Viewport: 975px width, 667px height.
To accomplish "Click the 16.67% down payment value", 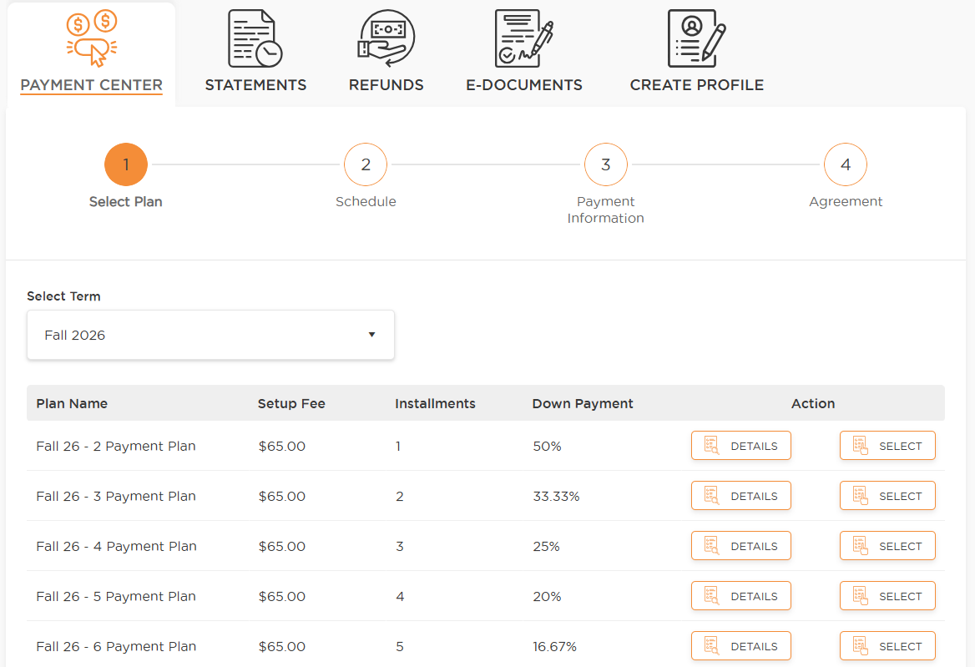I will coord(555,646).
